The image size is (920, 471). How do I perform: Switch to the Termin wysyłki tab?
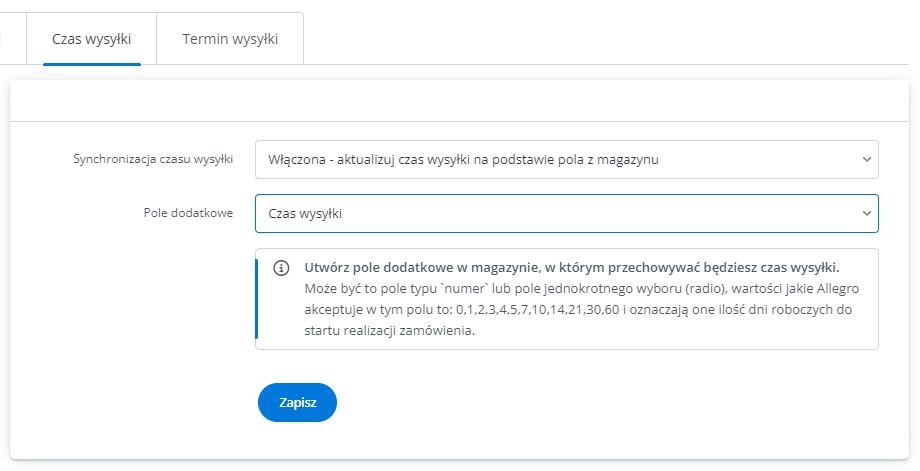pos(230,39)
